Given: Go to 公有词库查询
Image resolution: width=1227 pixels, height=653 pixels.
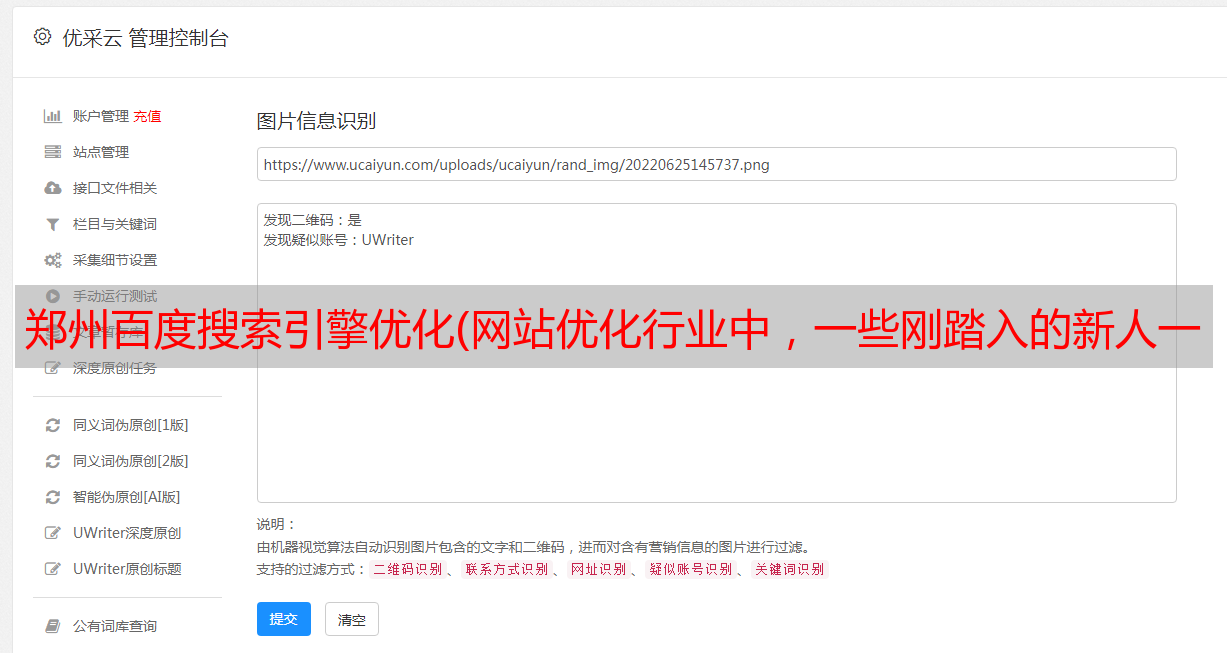Looking at the screenshot, I should 115,626.
